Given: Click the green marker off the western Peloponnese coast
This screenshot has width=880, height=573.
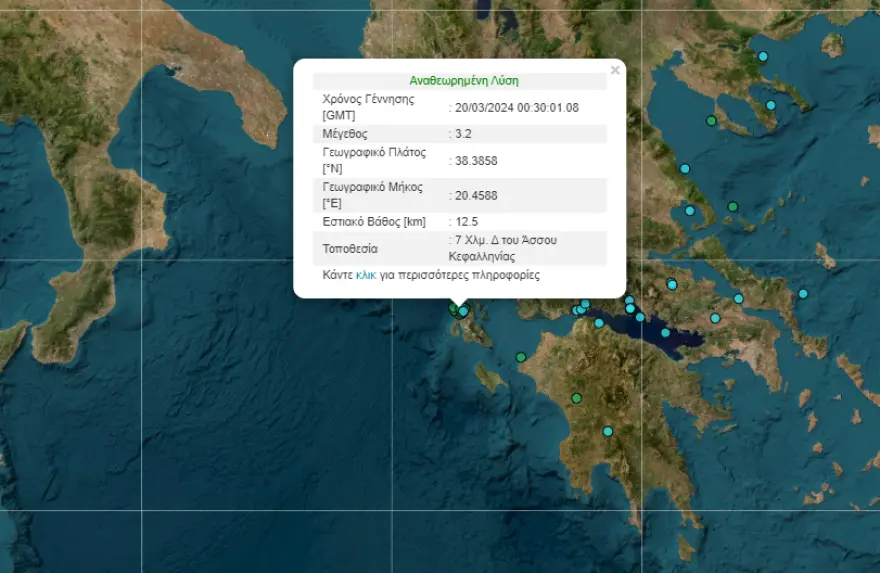Looking at the screenshot, I should 520,357.
